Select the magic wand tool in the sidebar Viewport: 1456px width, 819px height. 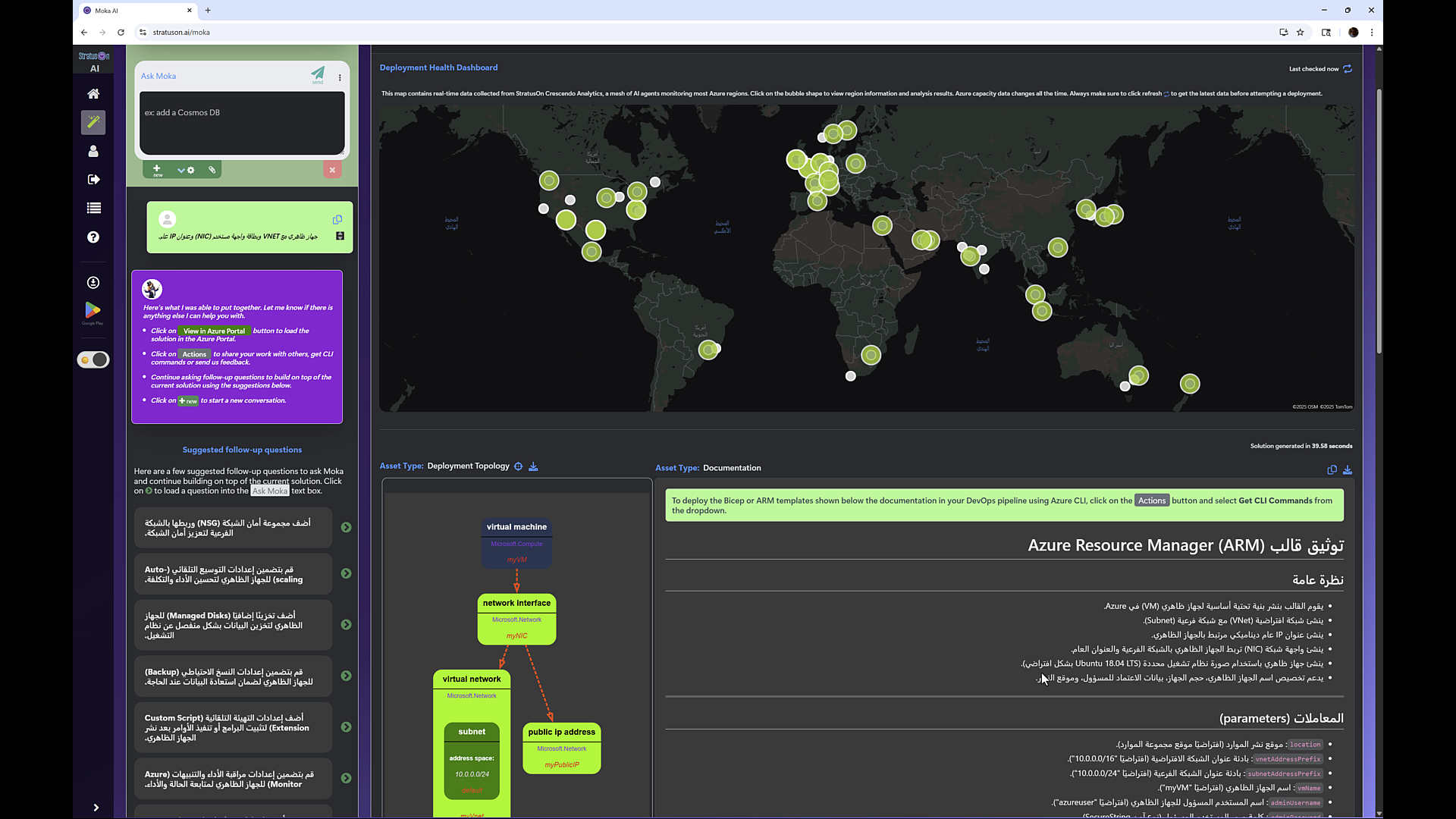coord(93,122)
